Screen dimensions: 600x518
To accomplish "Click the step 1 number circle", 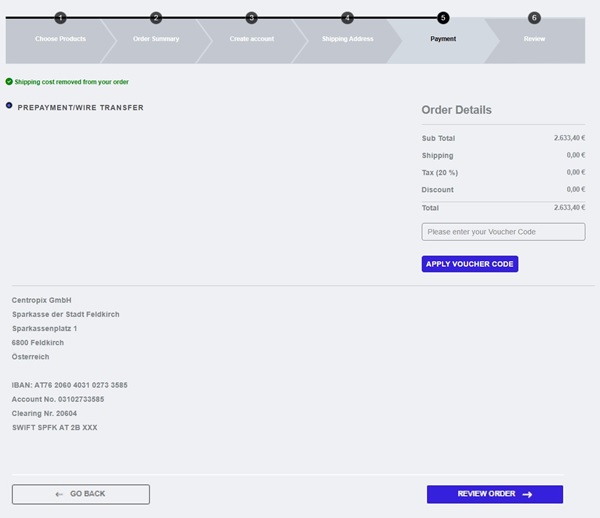I will pos(60,18).
